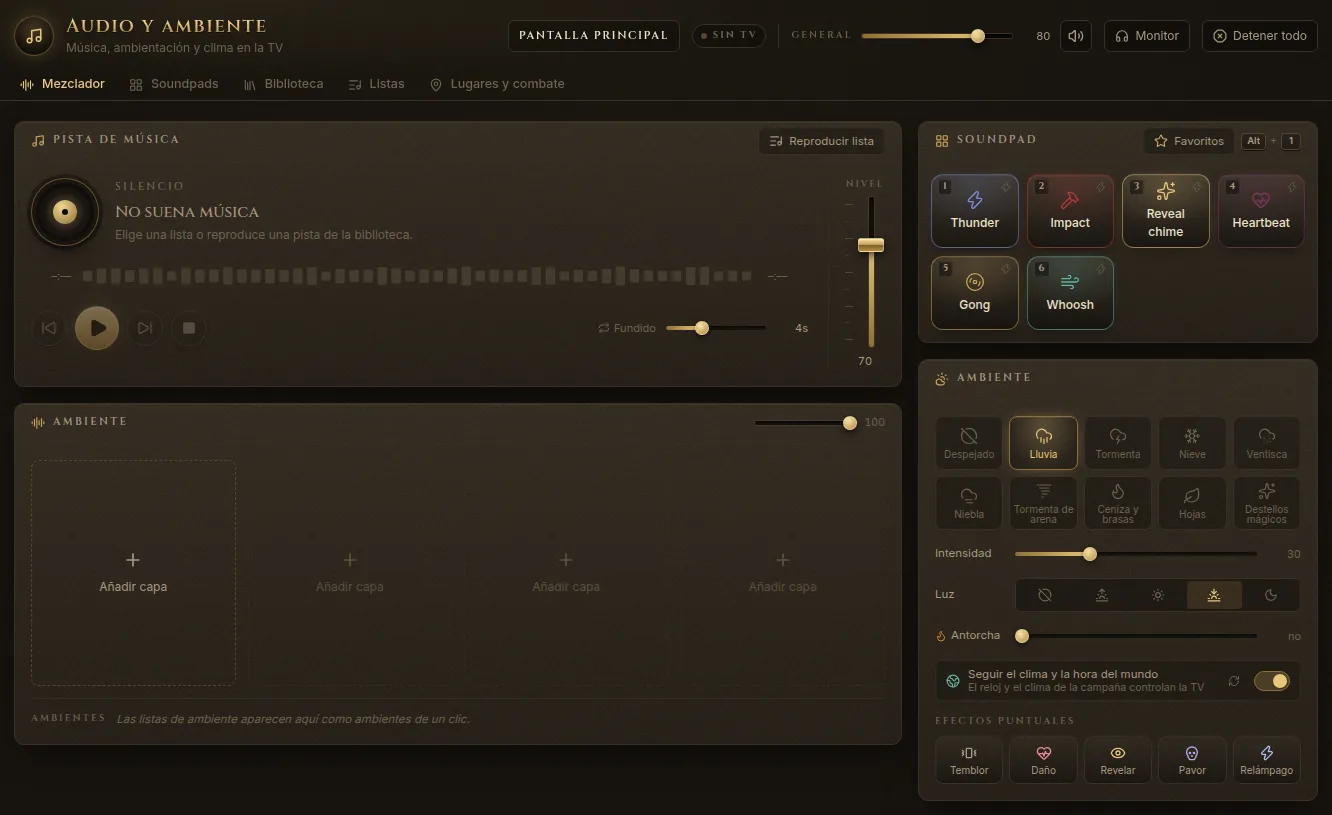This screenshot has width=1332, height=815.
Task: Adjust the Intensidad slider
Action: pyautogui.click(x=1136, y=554)
